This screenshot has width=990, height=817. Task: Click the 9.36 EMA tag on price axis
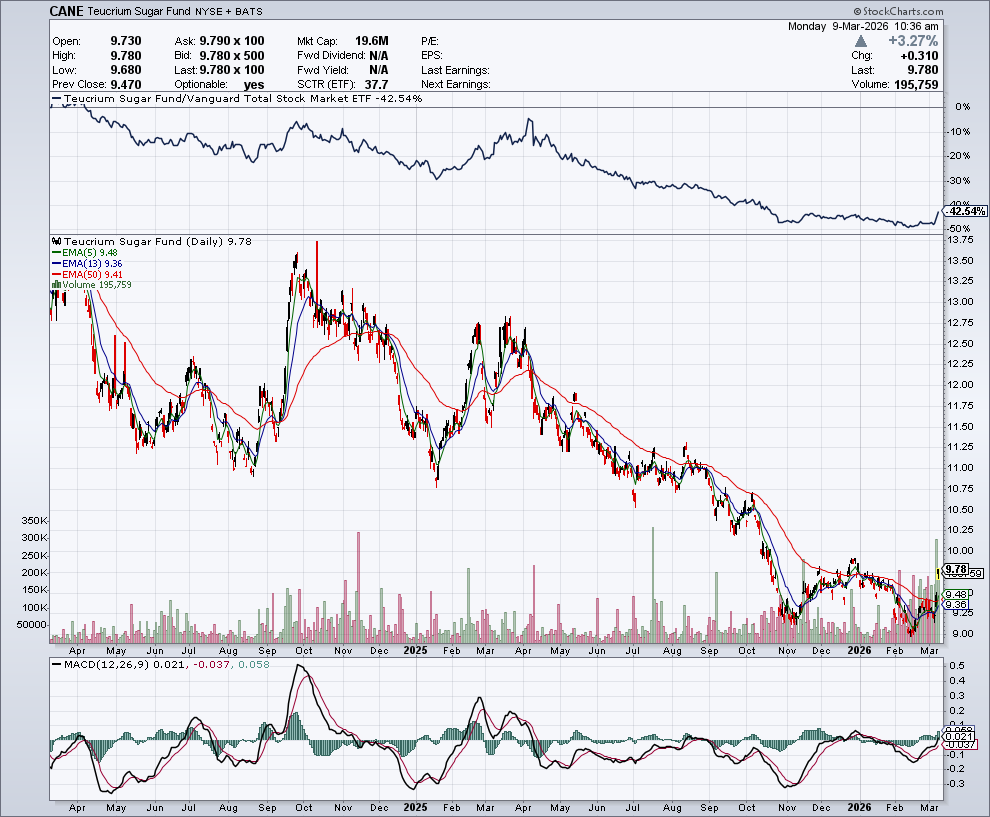coord(957,605)
